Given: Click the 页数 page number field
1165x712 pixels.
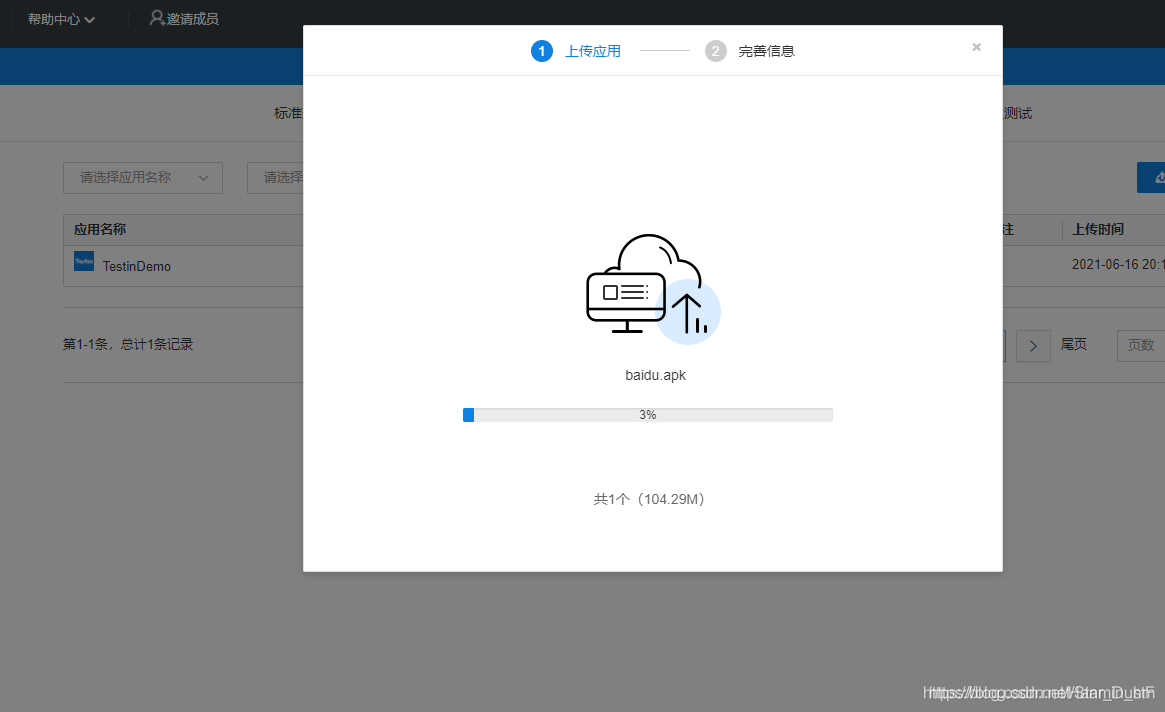Looking at the screenshot, I should click(1146, 344).
